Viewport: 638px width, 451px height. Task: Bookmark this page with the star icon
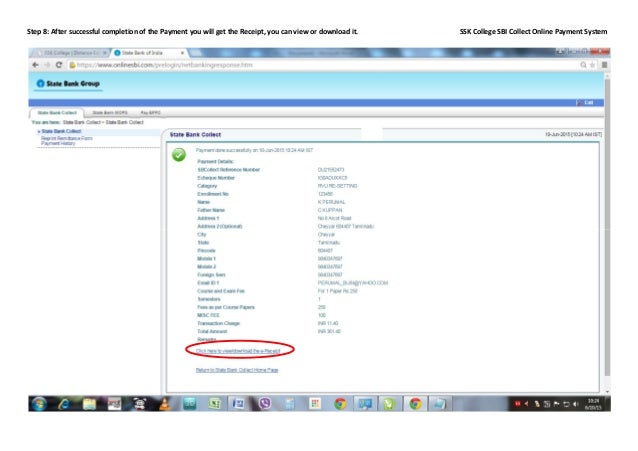click(x=592, y=65)
